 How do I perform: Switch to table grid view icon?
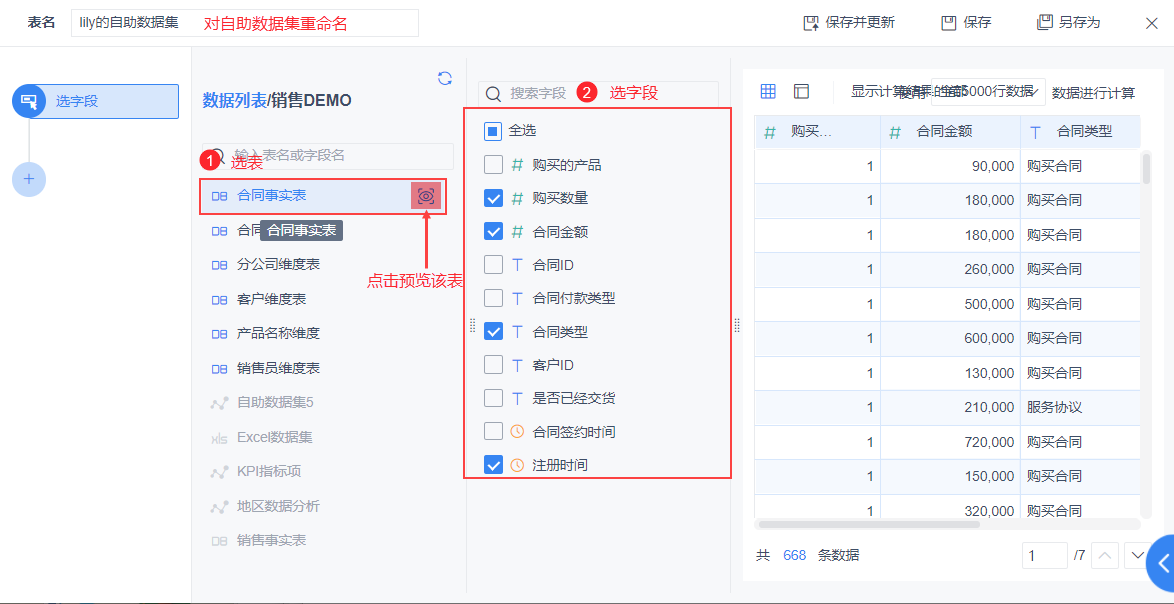pos(768,92)
